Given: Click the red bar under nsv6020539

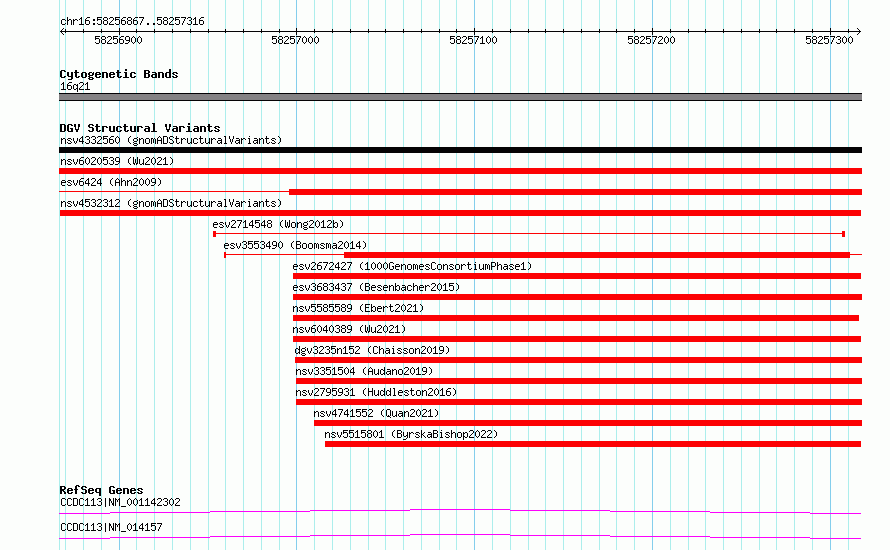Looking at the screenshot, I should 460,171.
